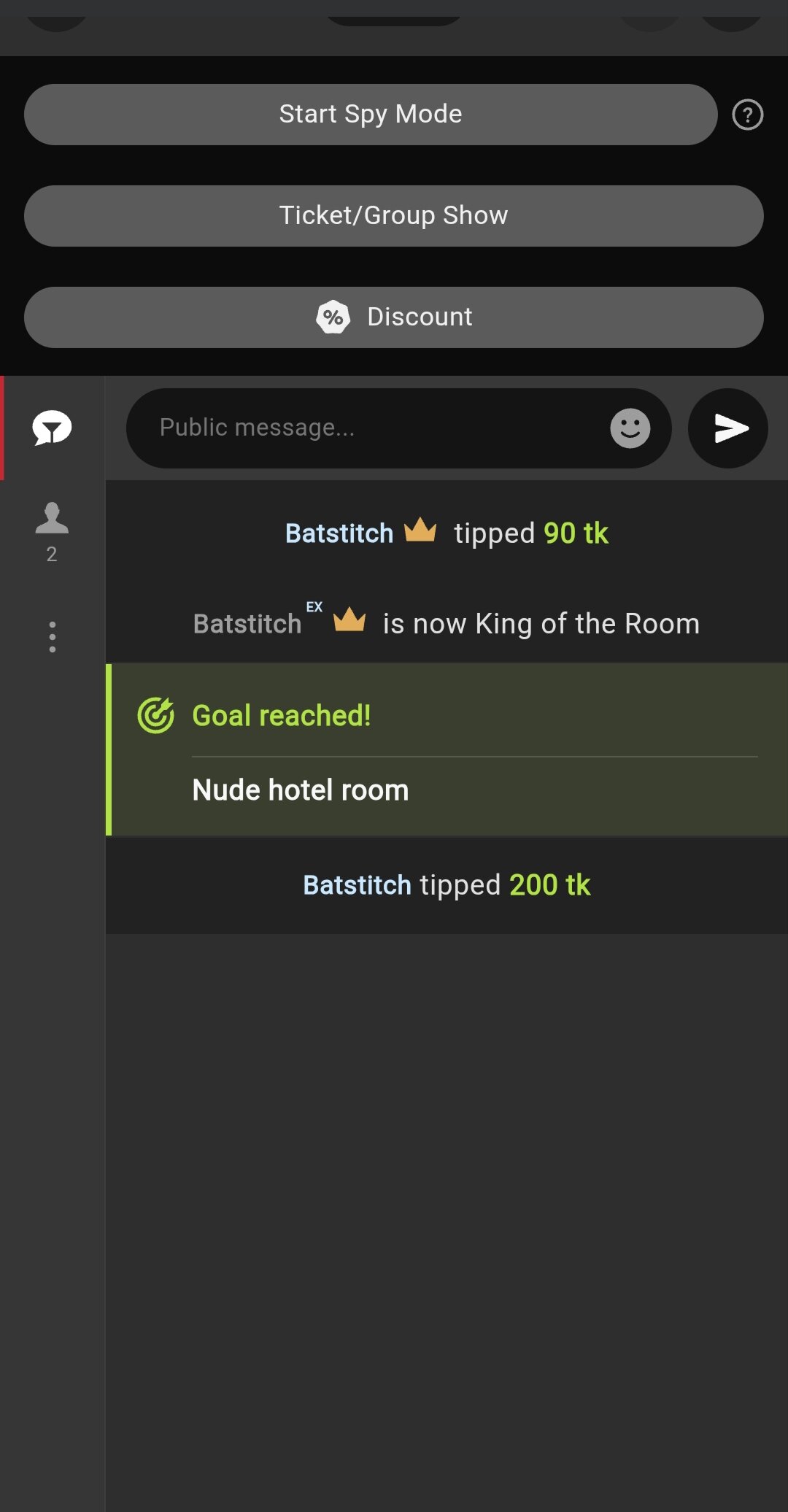The width and height of the screenshot is (788, 1512).
Task: Click the green Goal reached target icon
Action: (155, 715)
